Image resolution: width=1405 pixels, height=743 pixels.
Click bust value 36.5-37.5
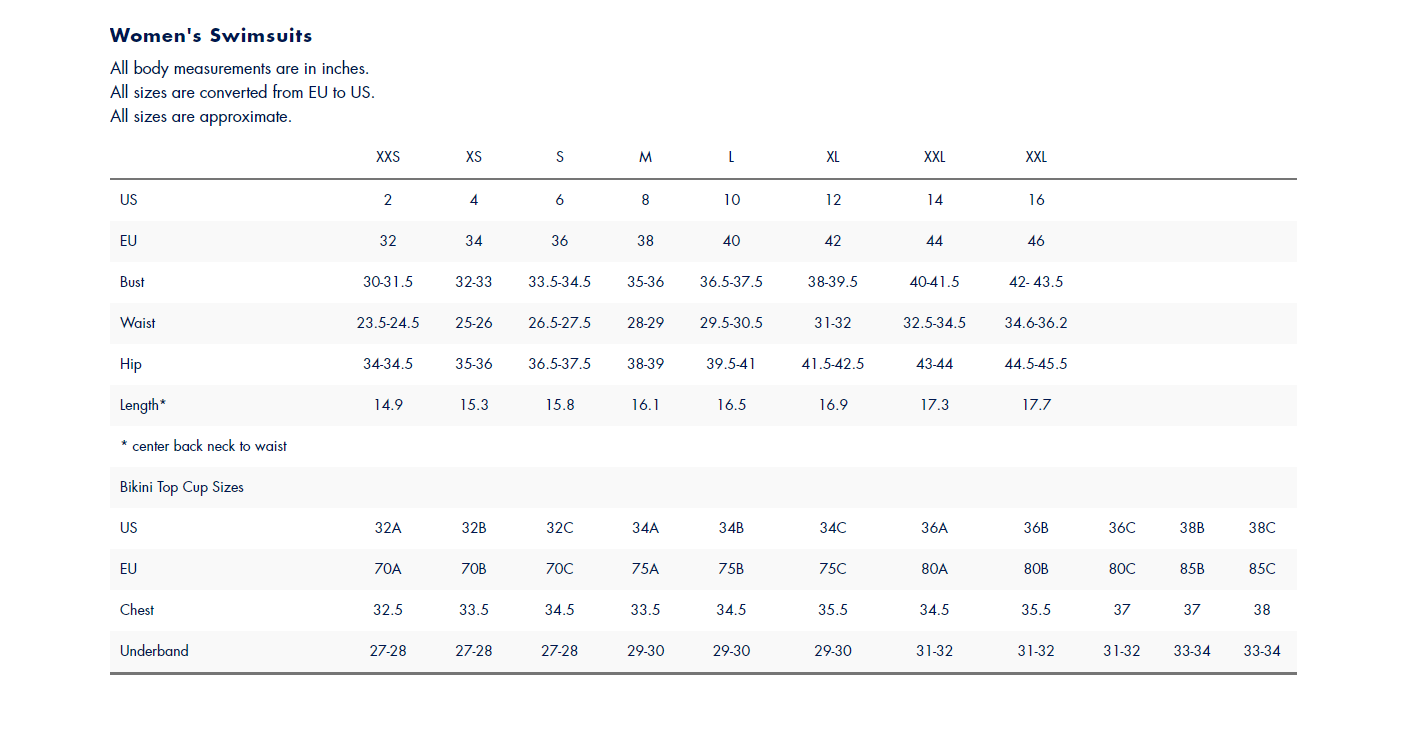[x=731, y=282]
